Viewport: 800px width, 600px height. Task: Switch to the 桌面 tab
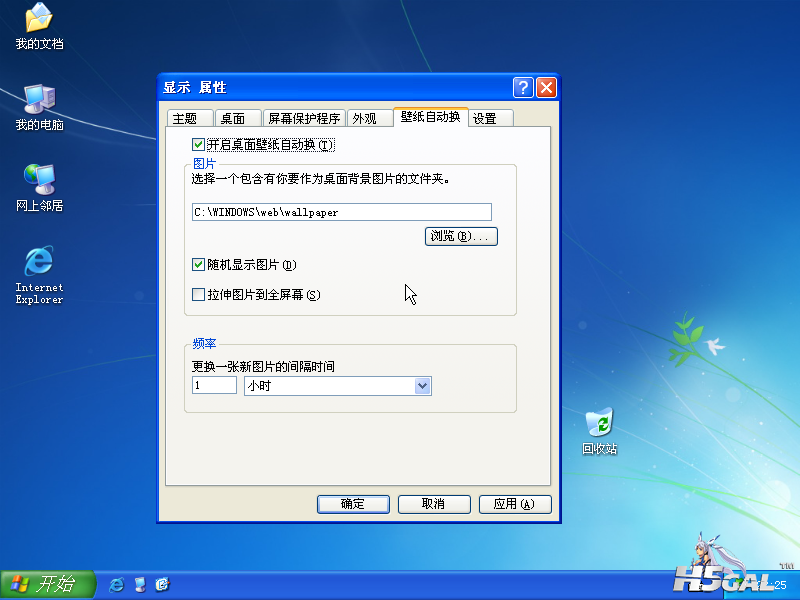coord(238,118)
